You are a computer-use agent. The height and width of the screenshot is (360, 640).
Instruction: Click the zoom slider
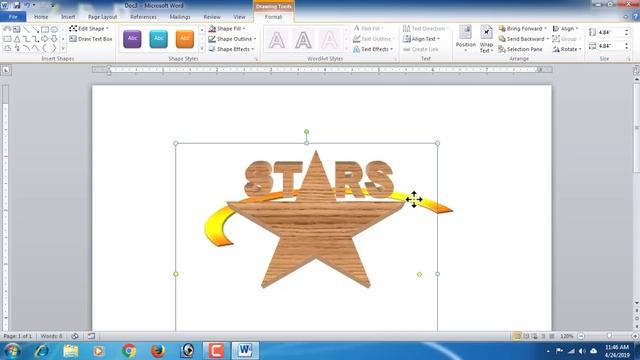click(608, 336)
